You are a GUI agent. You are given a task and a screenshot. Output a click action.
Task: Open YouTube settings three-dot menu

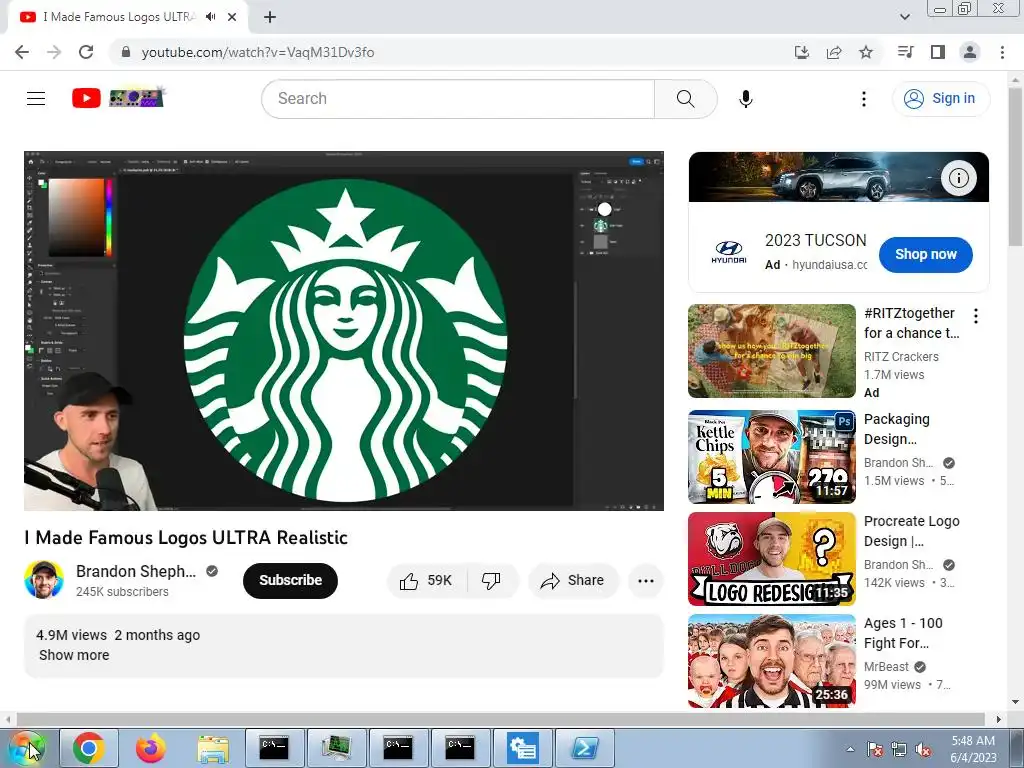pyautogui.click(x=863, y=99)
